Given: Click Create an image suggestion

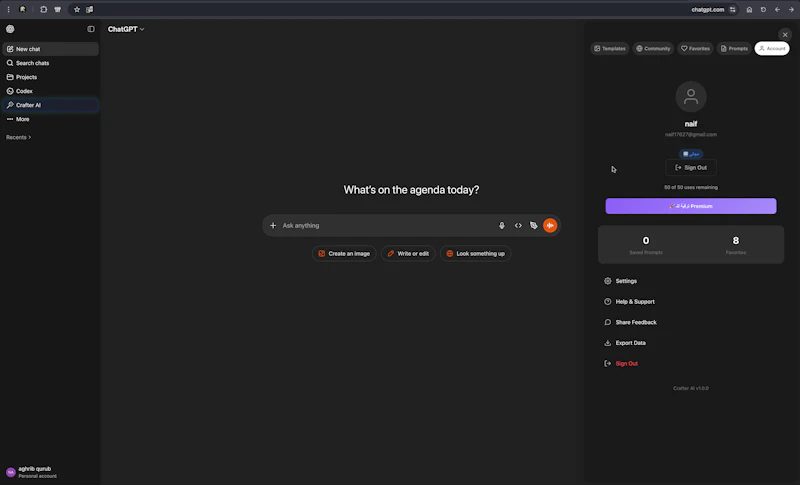Looking at the screenshot, I should [x=344, y=253].
